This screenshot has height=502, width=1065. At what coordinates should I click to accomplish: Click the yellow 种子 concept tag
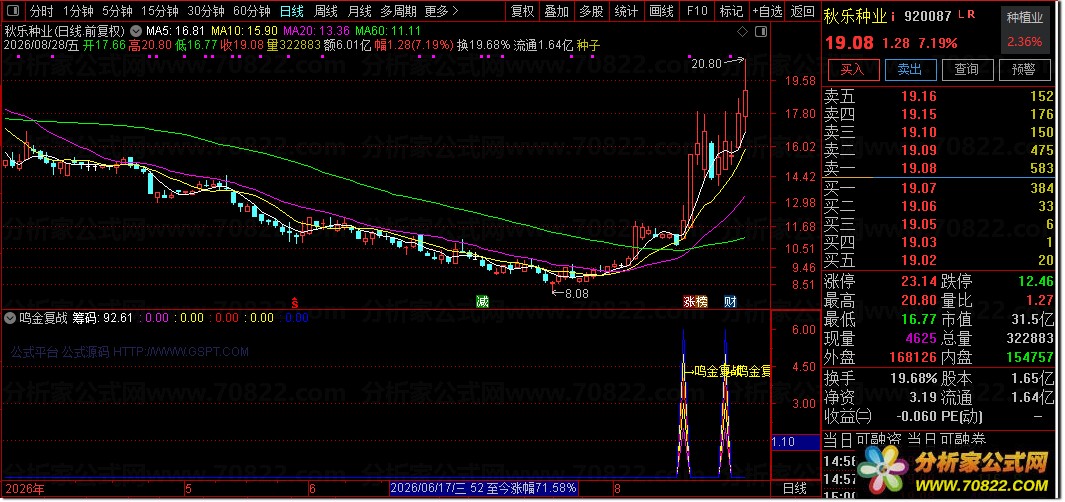[x=588, y=45]
